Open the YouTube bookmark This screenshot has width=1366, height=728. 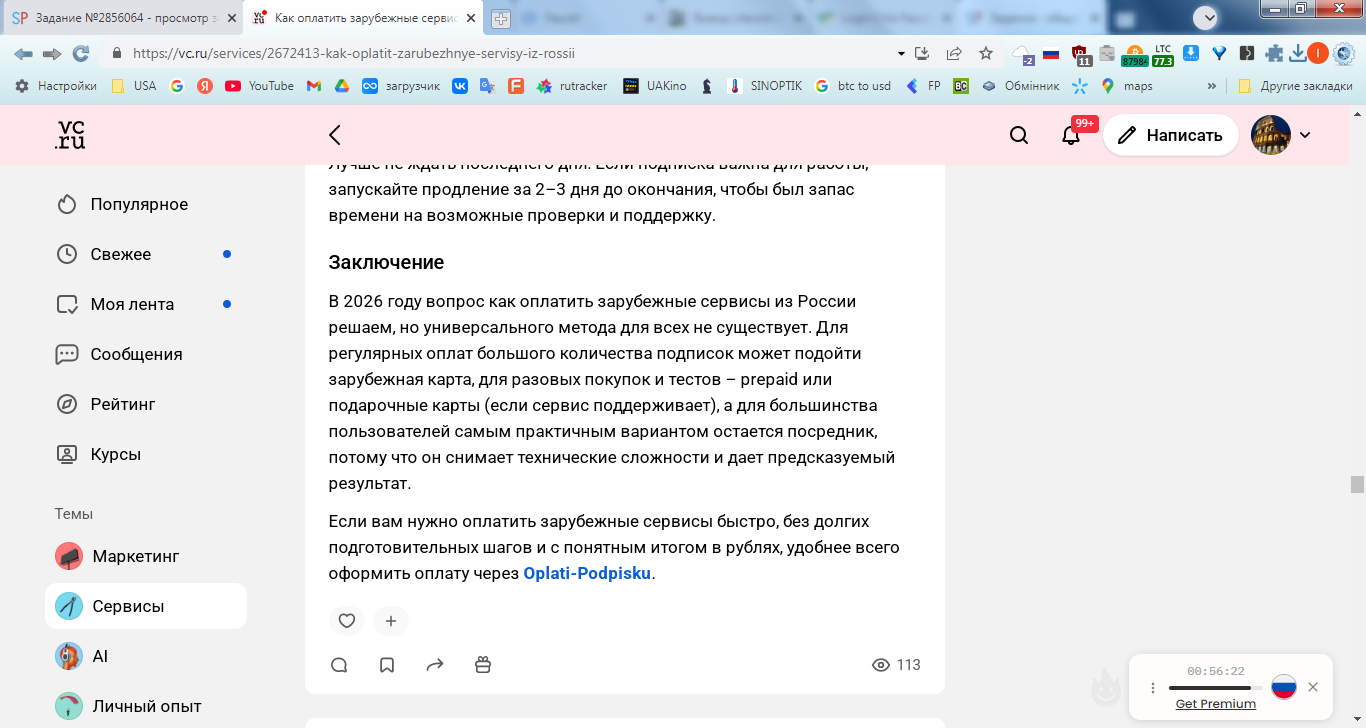click(x=260, y=86)
